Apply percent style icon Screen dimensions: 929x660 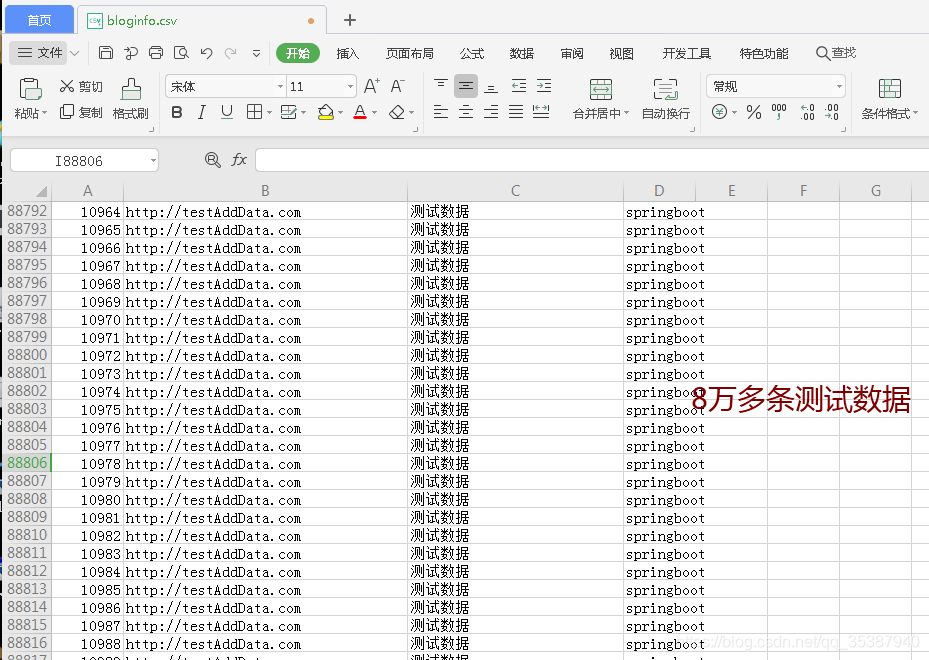tap(754, 112)
